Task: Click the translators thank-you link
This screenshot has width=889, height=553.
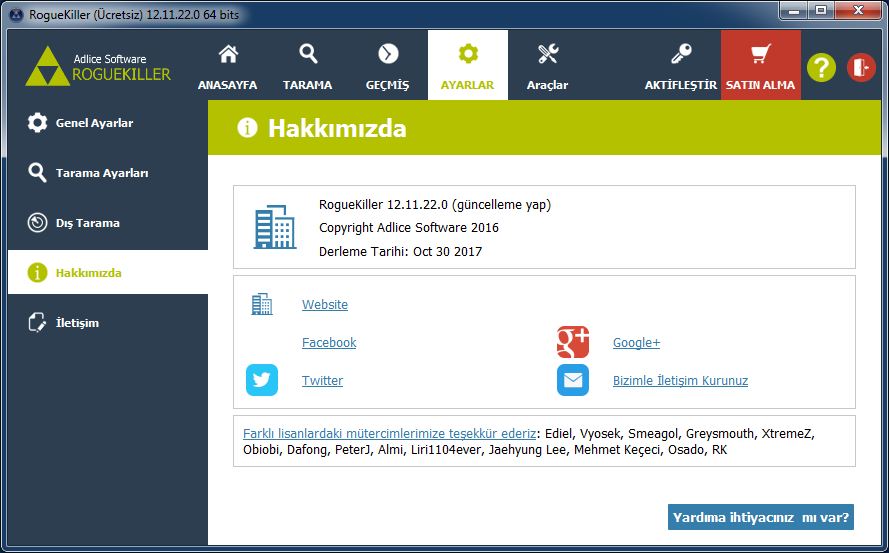Action: tap(389, 434)
